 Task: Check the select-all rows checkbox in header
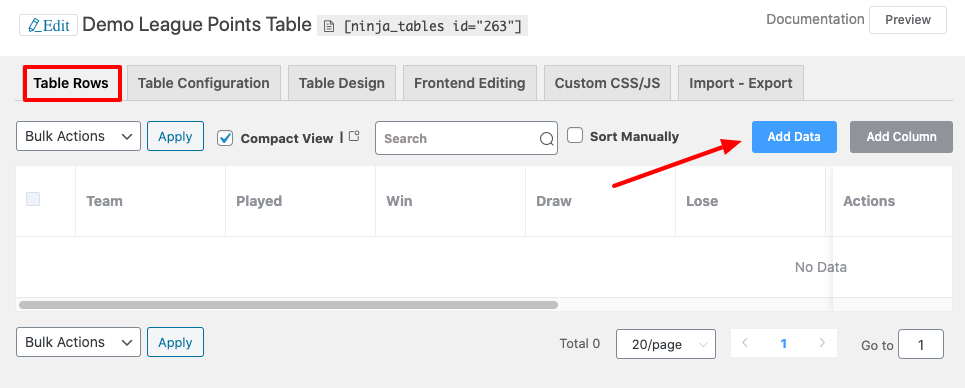coord(33,199)
